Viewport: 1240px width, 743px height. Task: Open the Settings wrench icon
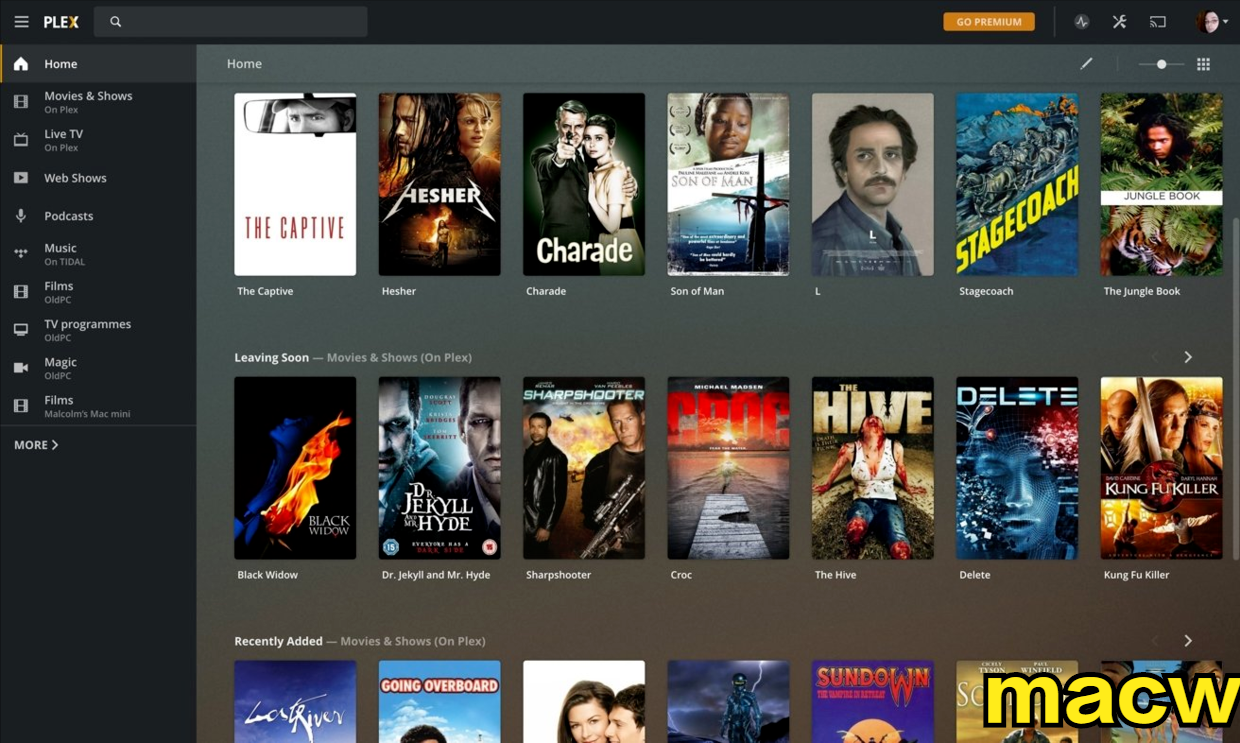click(1119, 22)
